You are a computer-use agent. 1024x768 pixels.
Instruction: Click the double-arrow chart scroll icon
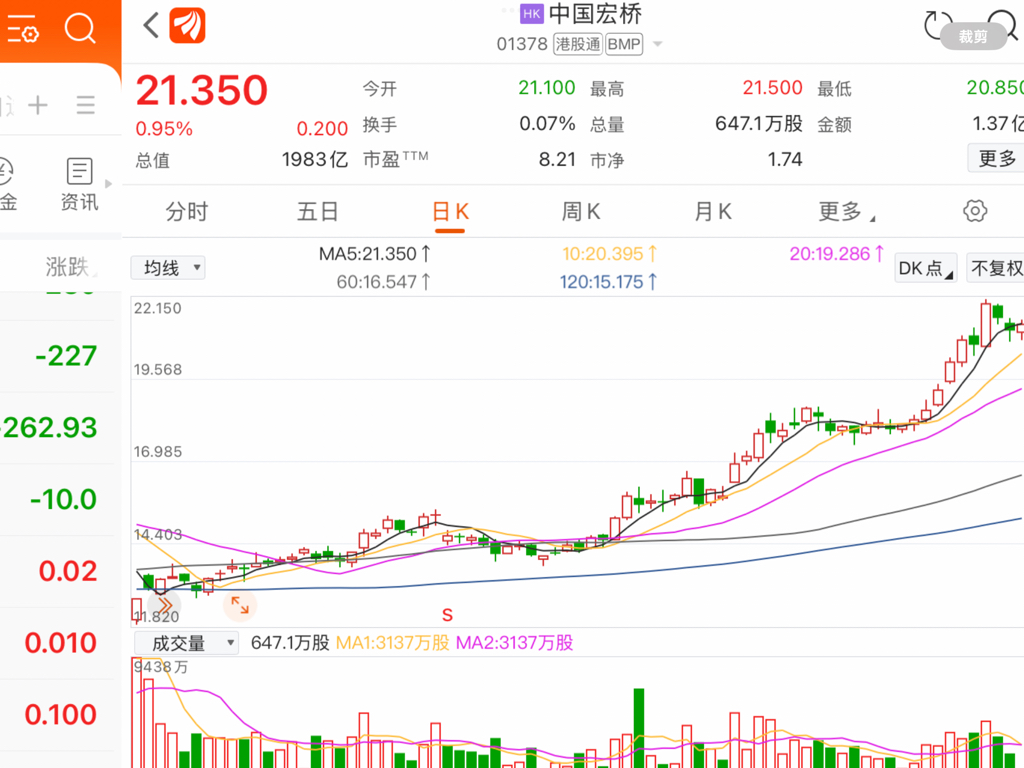164,605
